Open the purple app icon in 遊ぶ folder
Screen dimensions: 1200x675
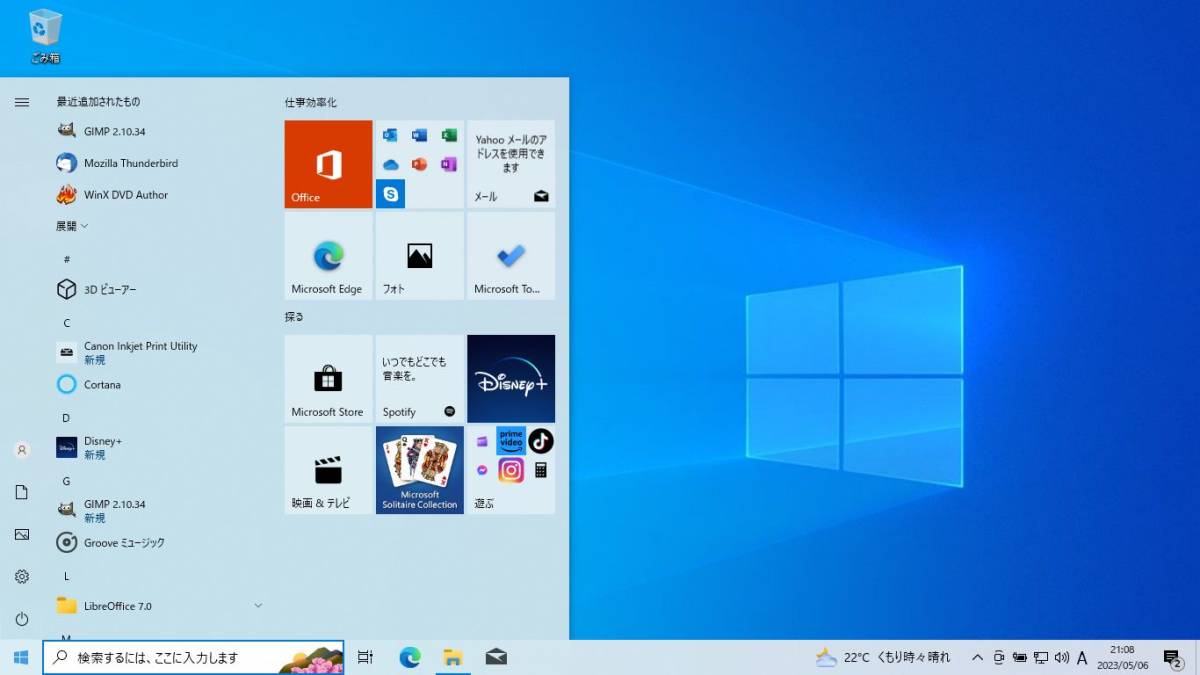pos(482,440)
